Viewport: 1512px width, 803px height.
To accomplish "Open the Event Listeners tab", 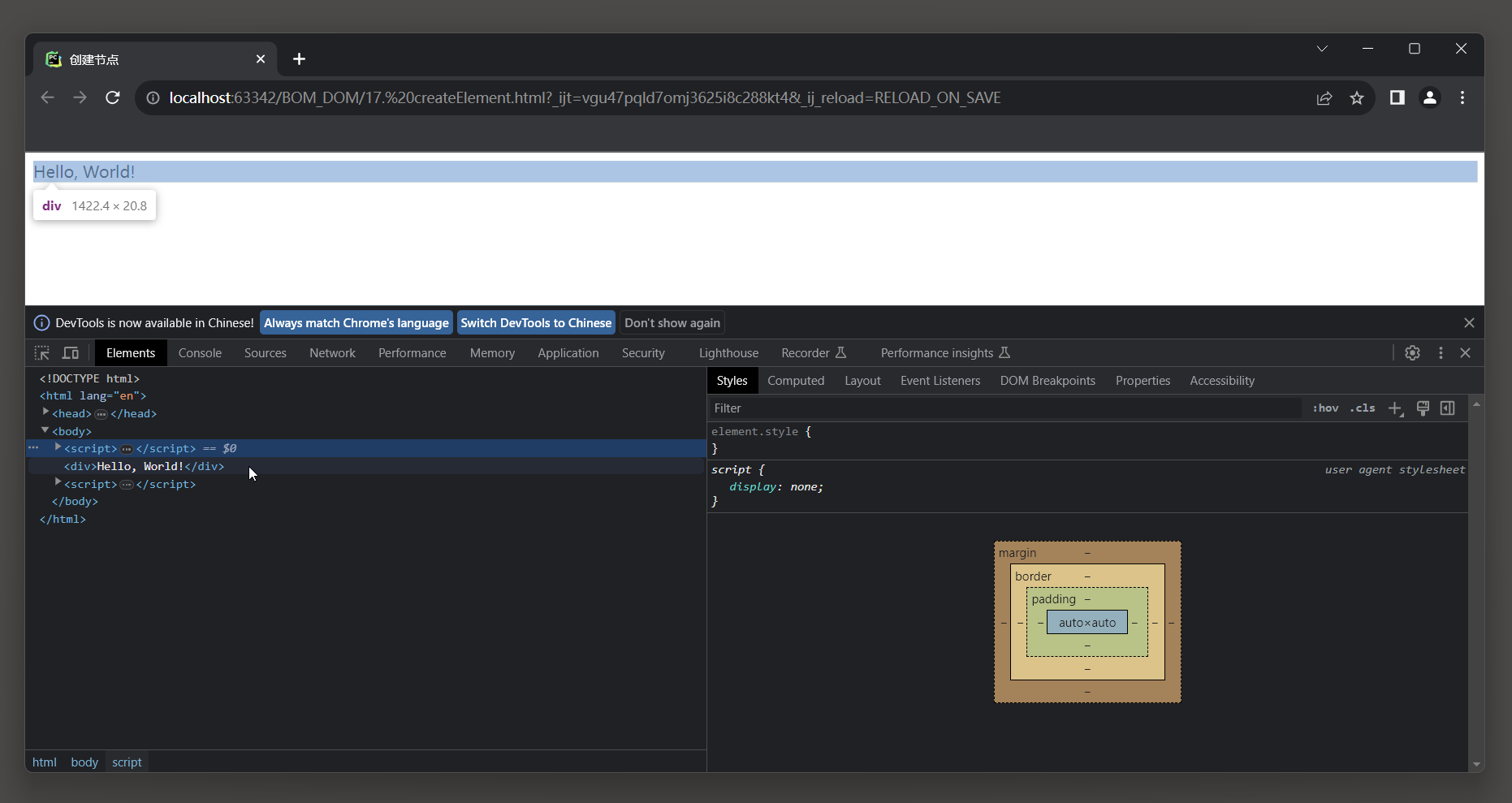I will 940,381.
